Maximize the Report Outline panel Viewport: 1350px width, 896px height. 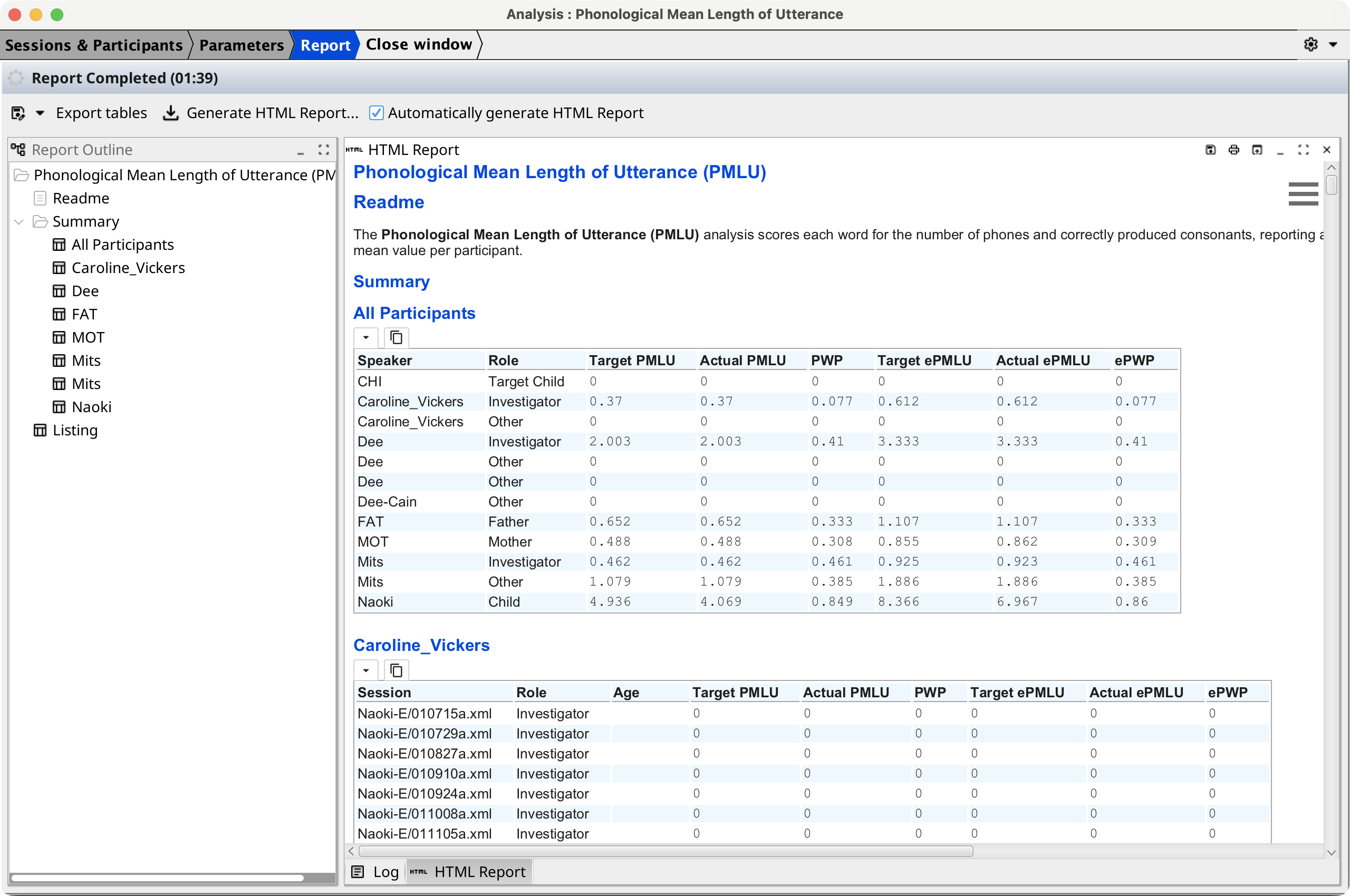point(324,150)
